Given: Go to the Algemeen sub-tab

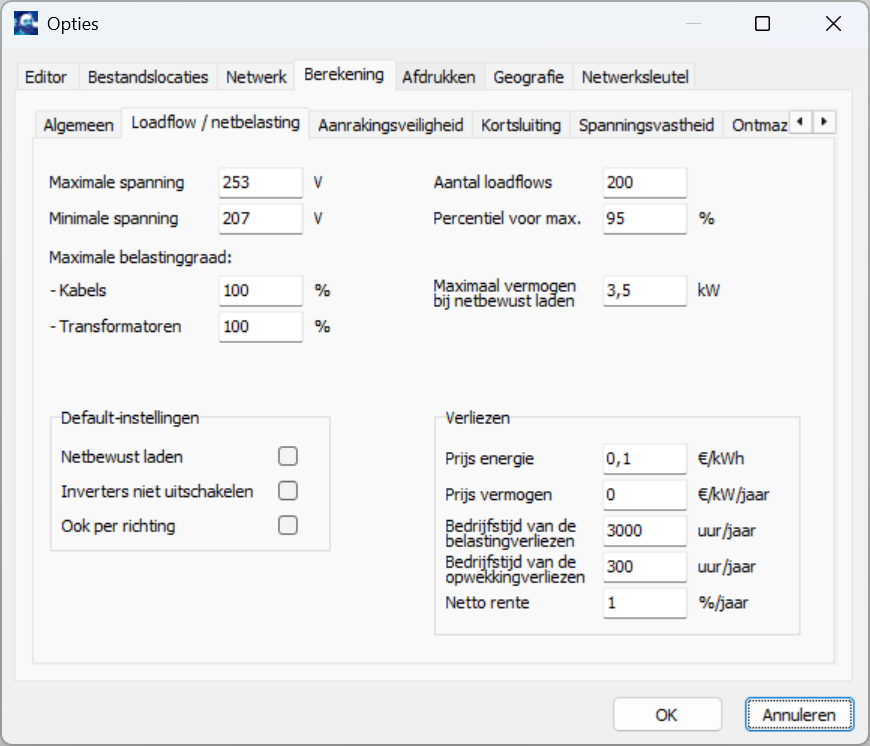Looking at the screenshot, I should 78,125.
